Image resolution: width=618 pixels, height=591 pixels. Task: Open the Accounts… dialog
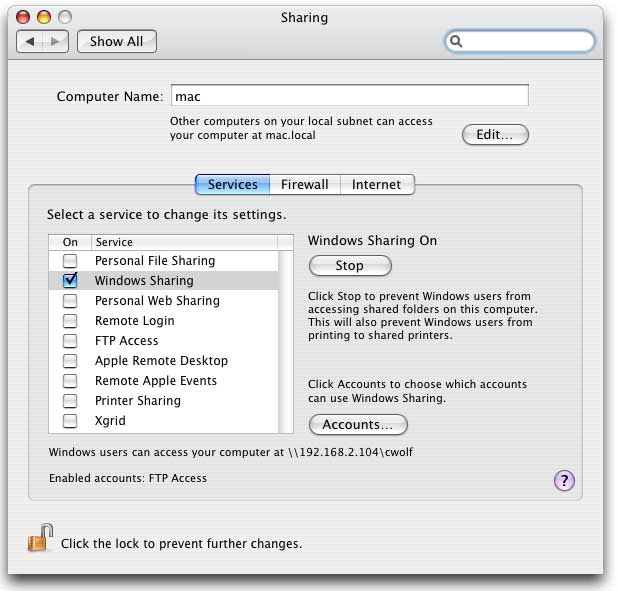(x=357, y=425)
